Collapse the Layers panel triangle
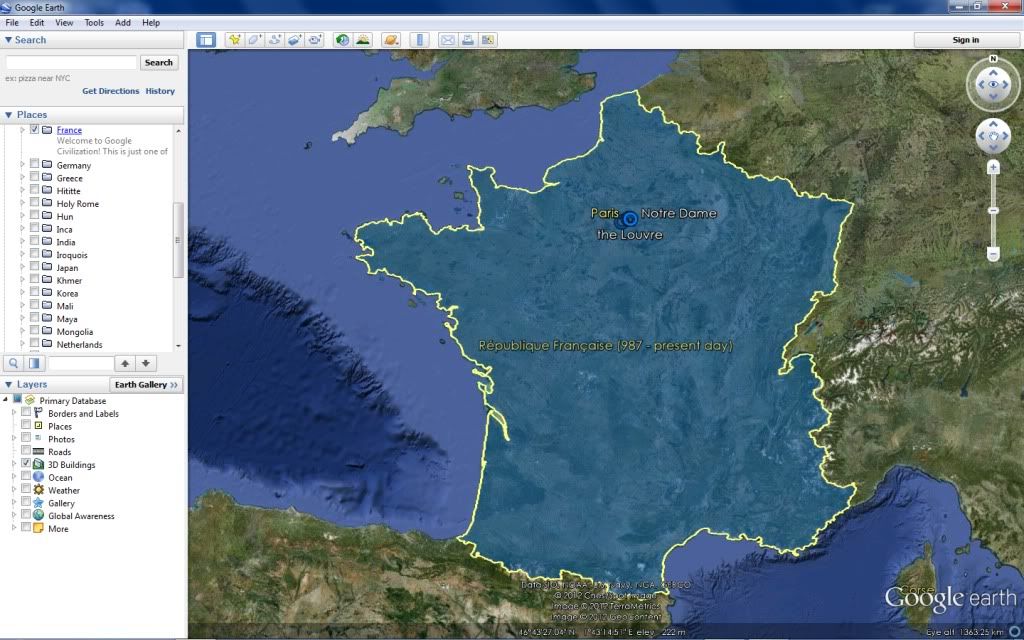Image resolution: width=1024 pixels, height=640 pixels. pyautogui.click(x=8, y=385)
